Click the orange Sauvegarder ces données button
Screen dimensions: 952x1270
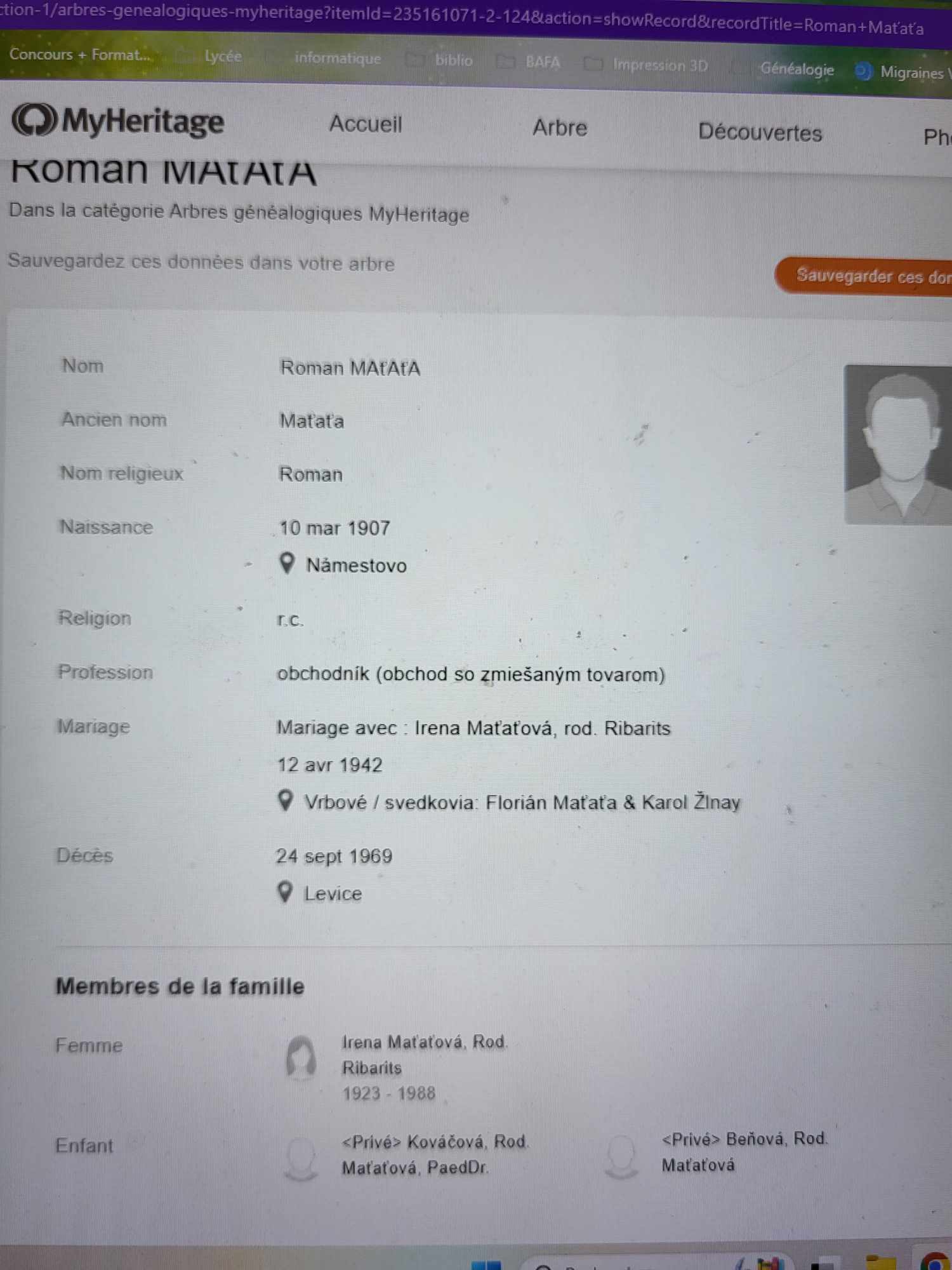(863, 276)
